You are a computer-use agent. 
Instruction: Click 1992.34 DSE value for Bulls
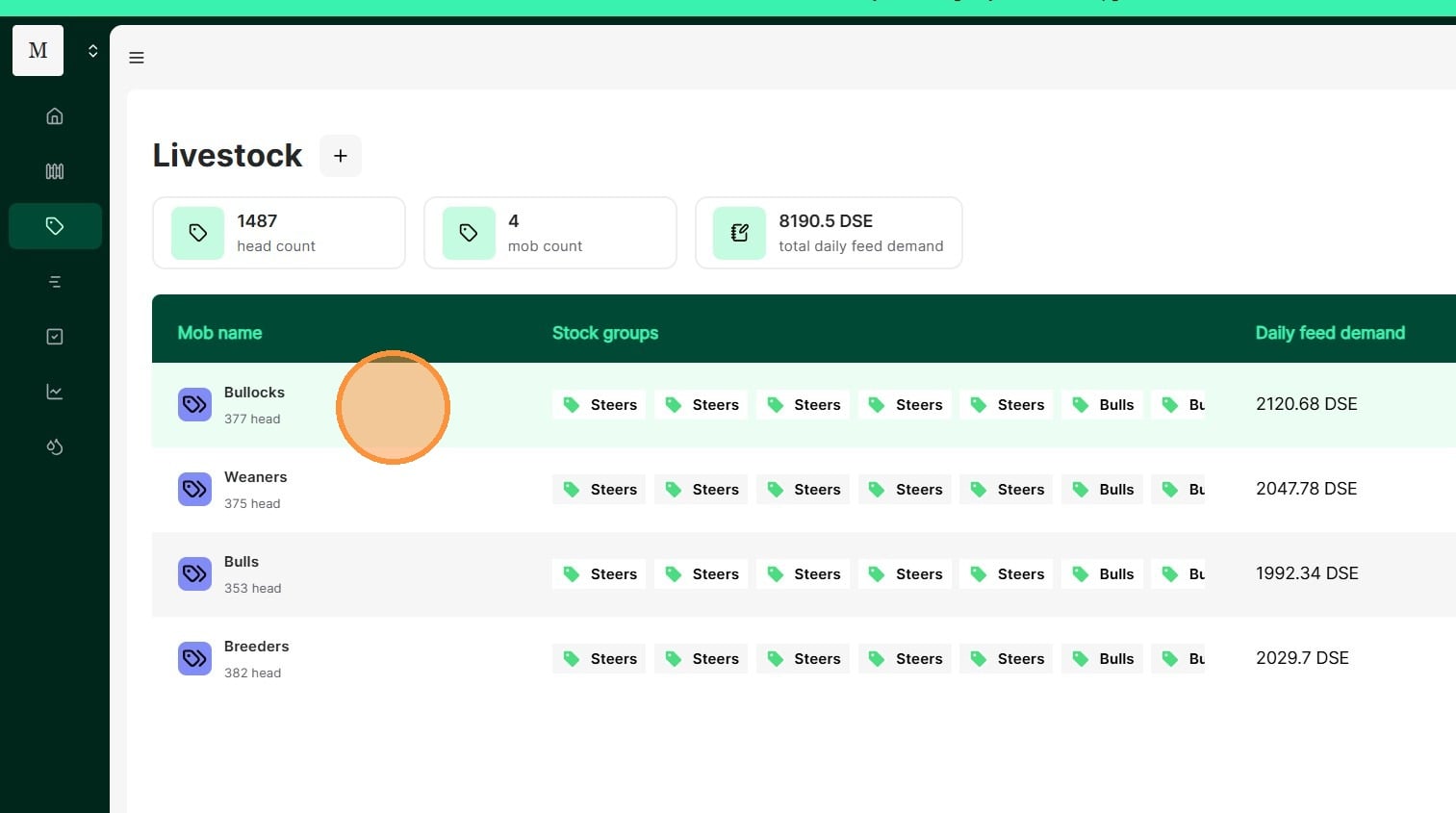pos(1307,573)
